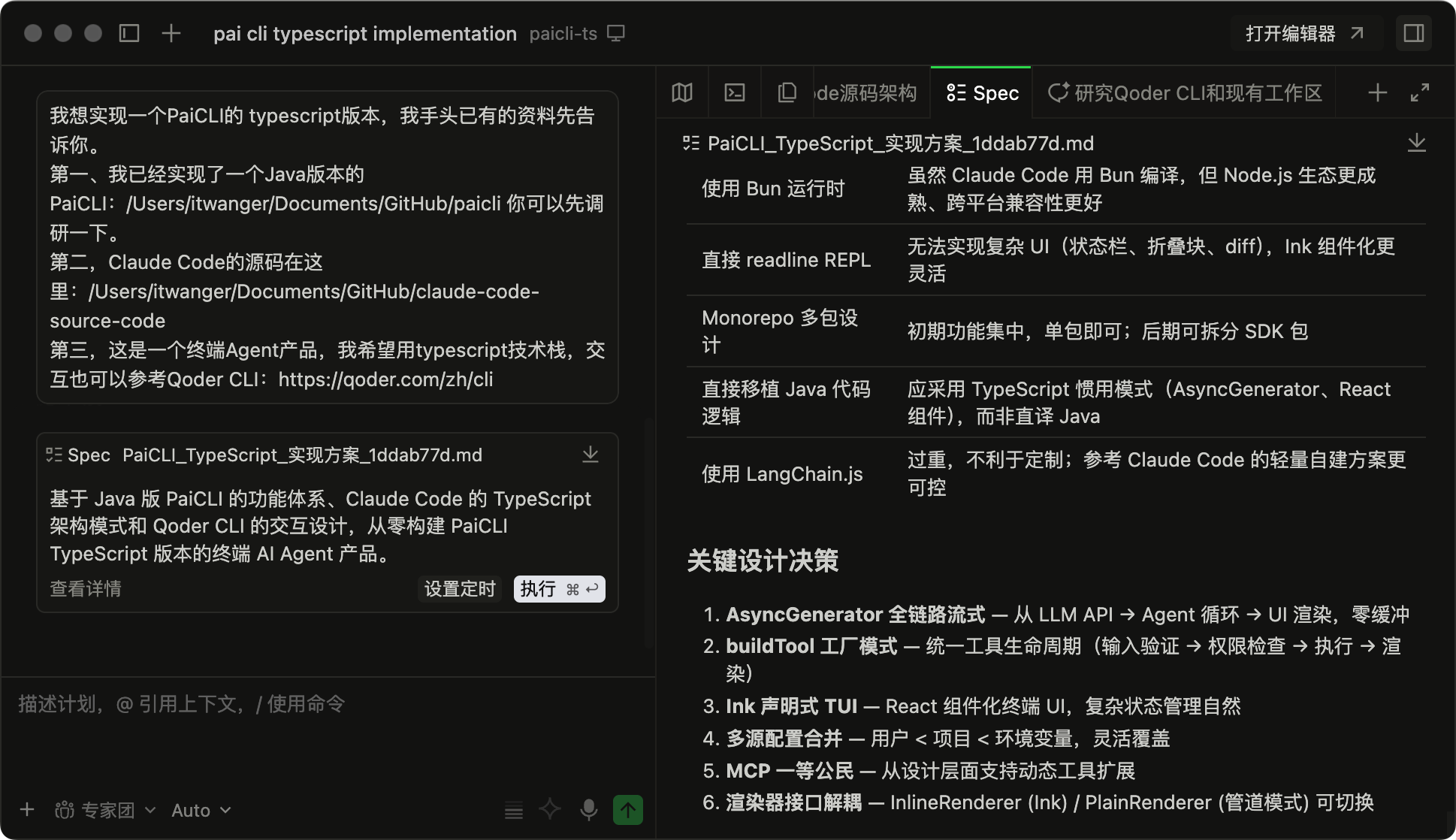Click the Monorepo 多包设计 table cell
Viewport: 1456px width, 840px height.
[780, 331]
